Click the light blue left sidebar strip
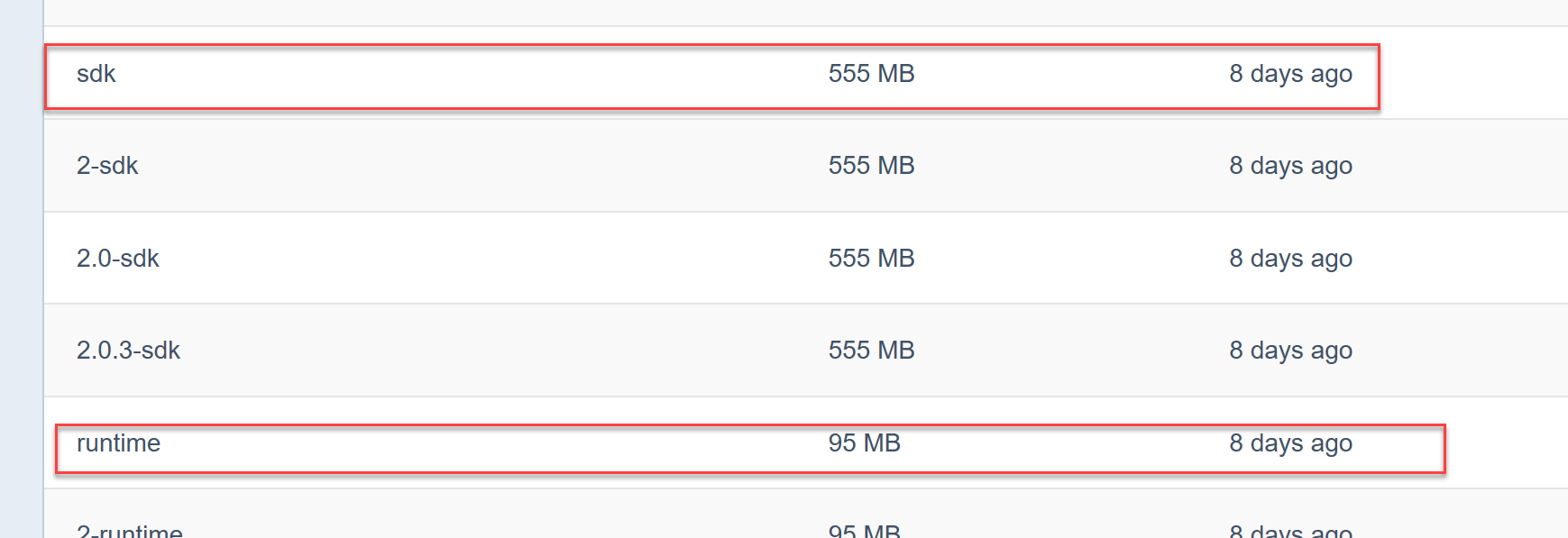Screen dimensions: 1568x538 pos(21,269)
